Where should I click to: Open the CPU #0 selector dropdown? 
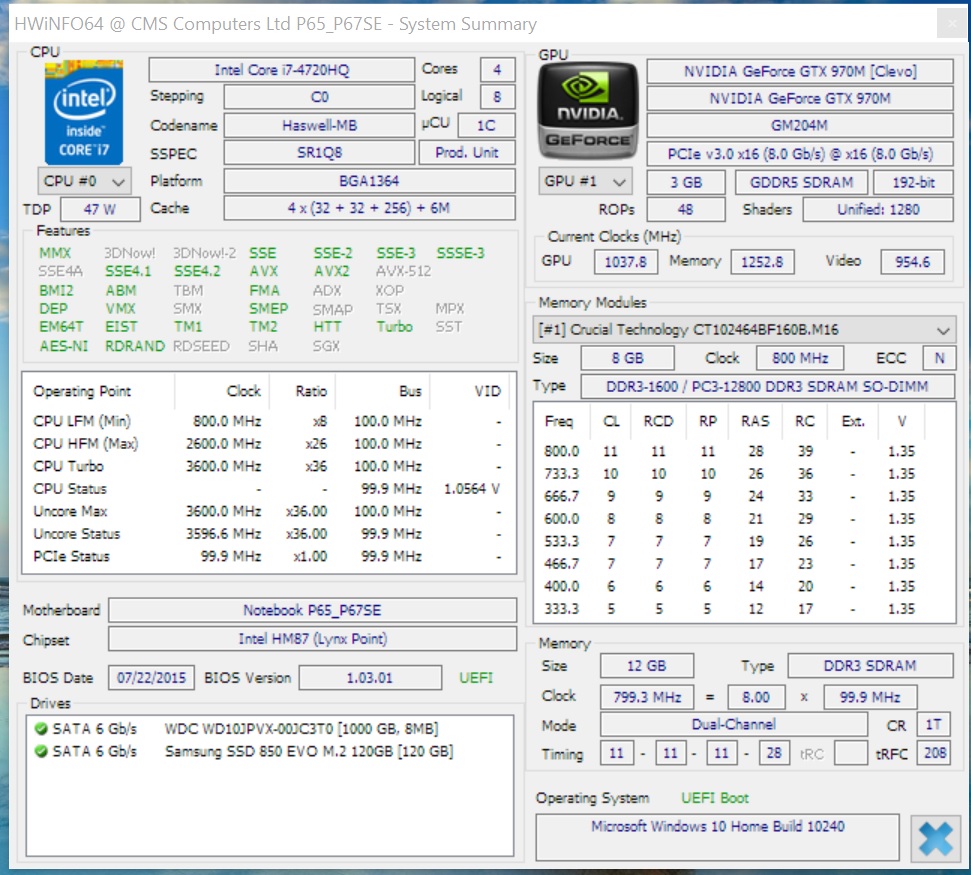(84, 181)
